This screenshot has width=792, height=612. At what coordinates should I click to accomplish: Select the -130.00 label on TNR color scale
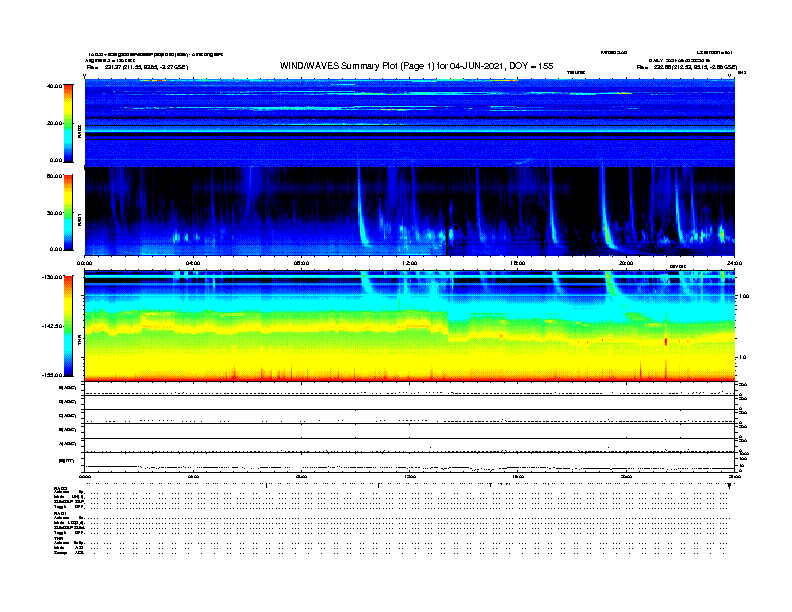point(53,277)
